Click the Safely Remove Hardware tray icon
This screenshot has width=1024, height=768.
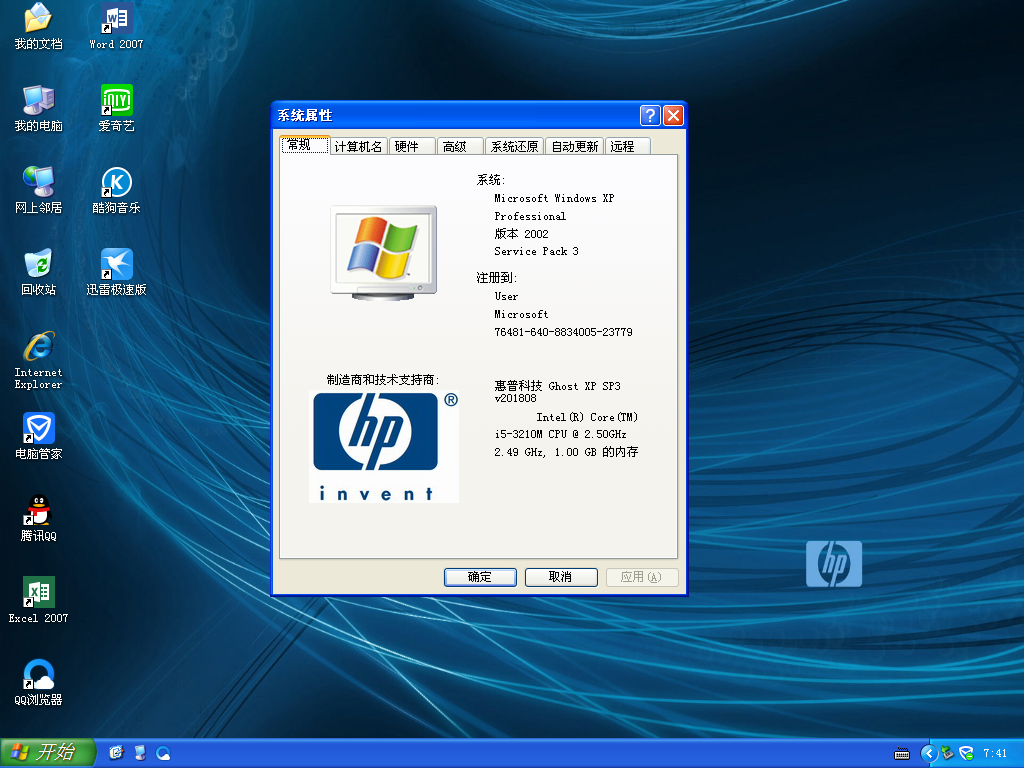pyautogui.click(x=948, y=753)
